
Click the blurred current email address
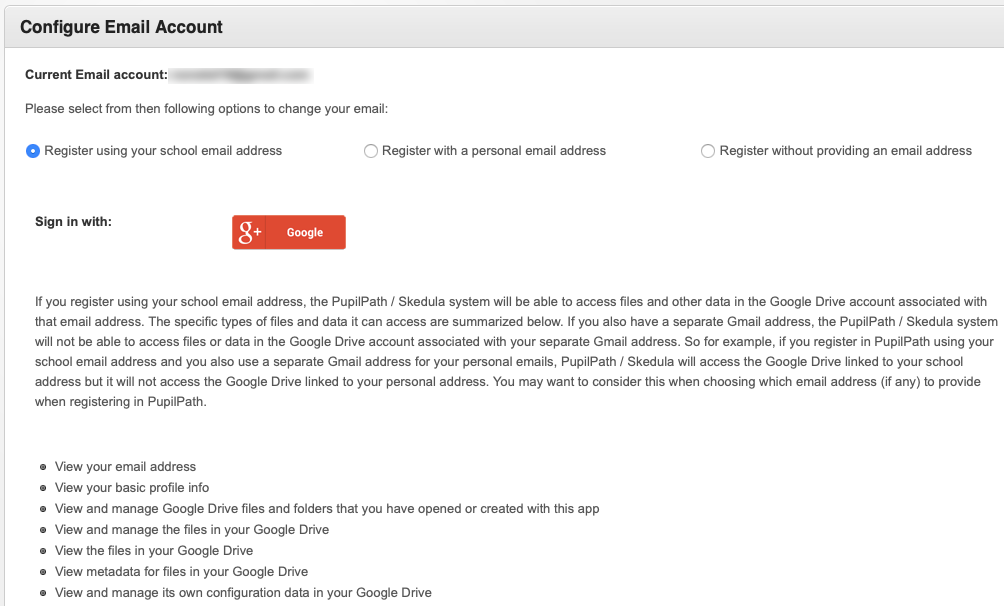click(241, 76)
